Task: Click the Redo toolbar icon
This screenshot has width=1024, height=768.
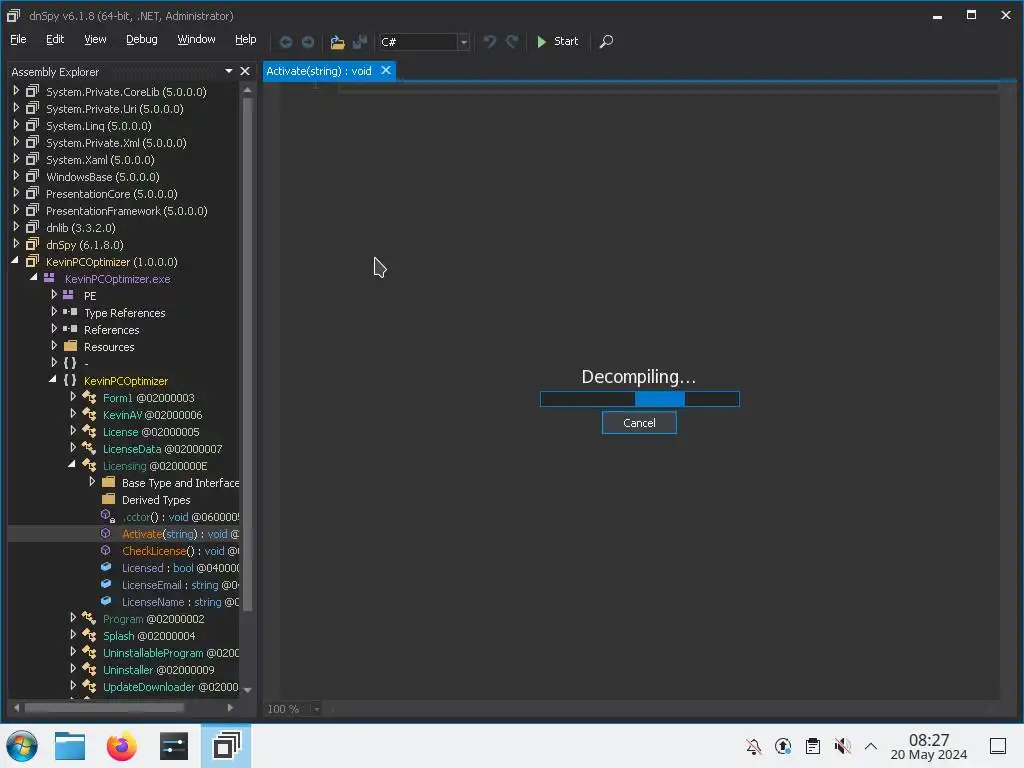Action: (512, 42)
